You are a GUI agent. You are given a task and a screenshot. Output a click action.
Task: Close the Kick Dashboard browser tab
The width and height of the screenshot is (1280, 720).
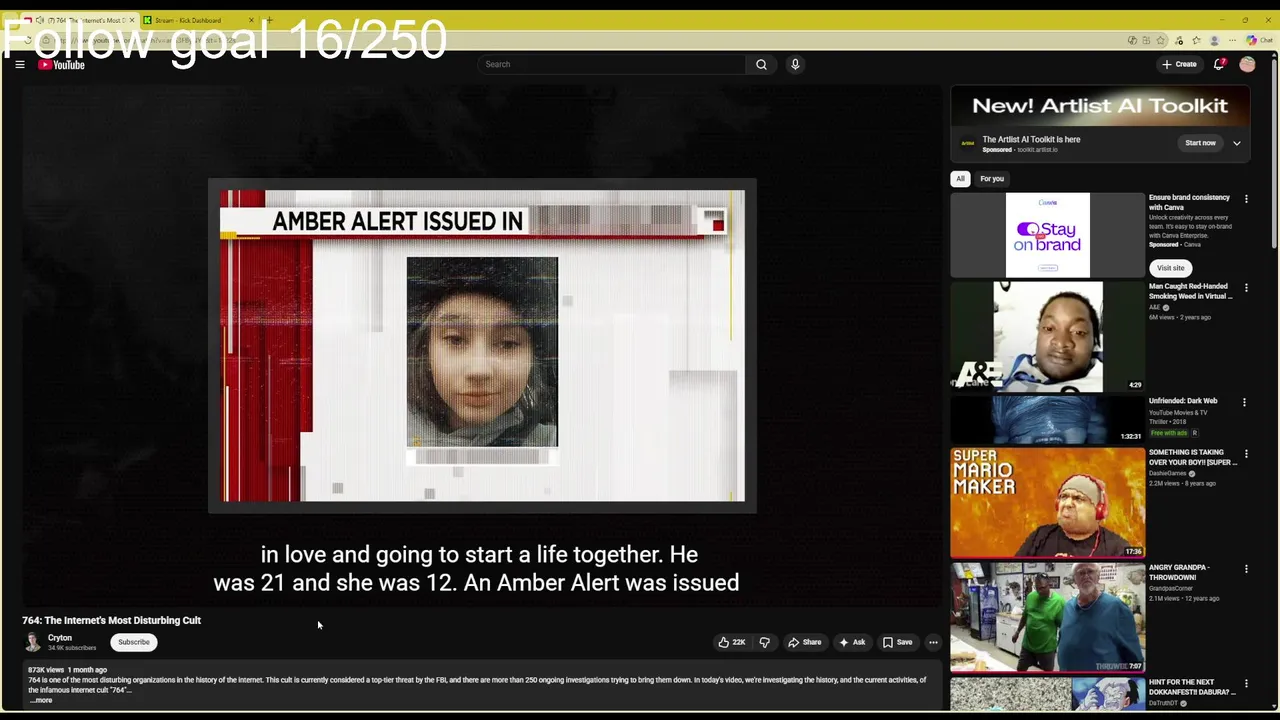[251, 20]
